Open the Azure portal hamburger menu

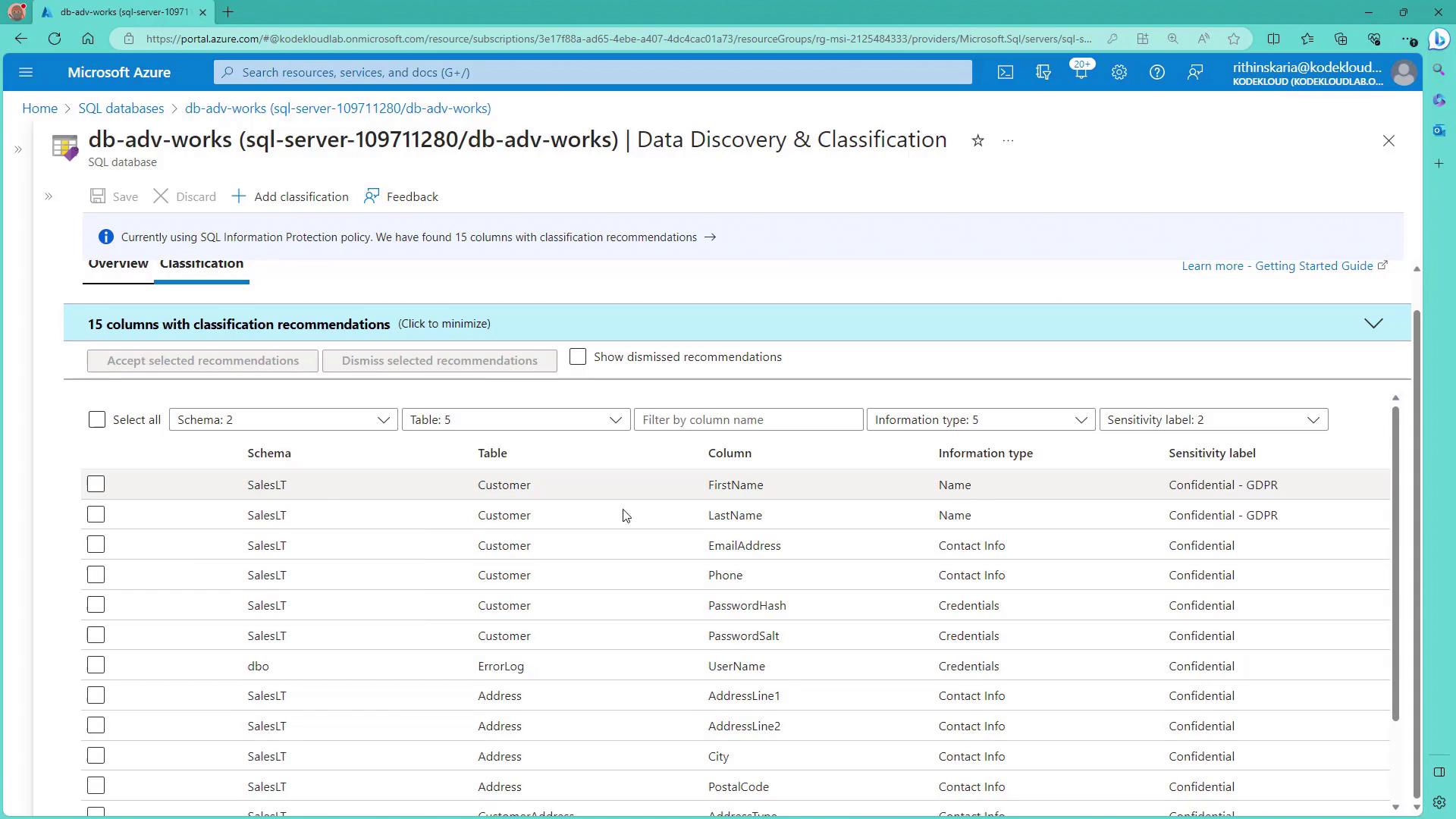[26, 72]
